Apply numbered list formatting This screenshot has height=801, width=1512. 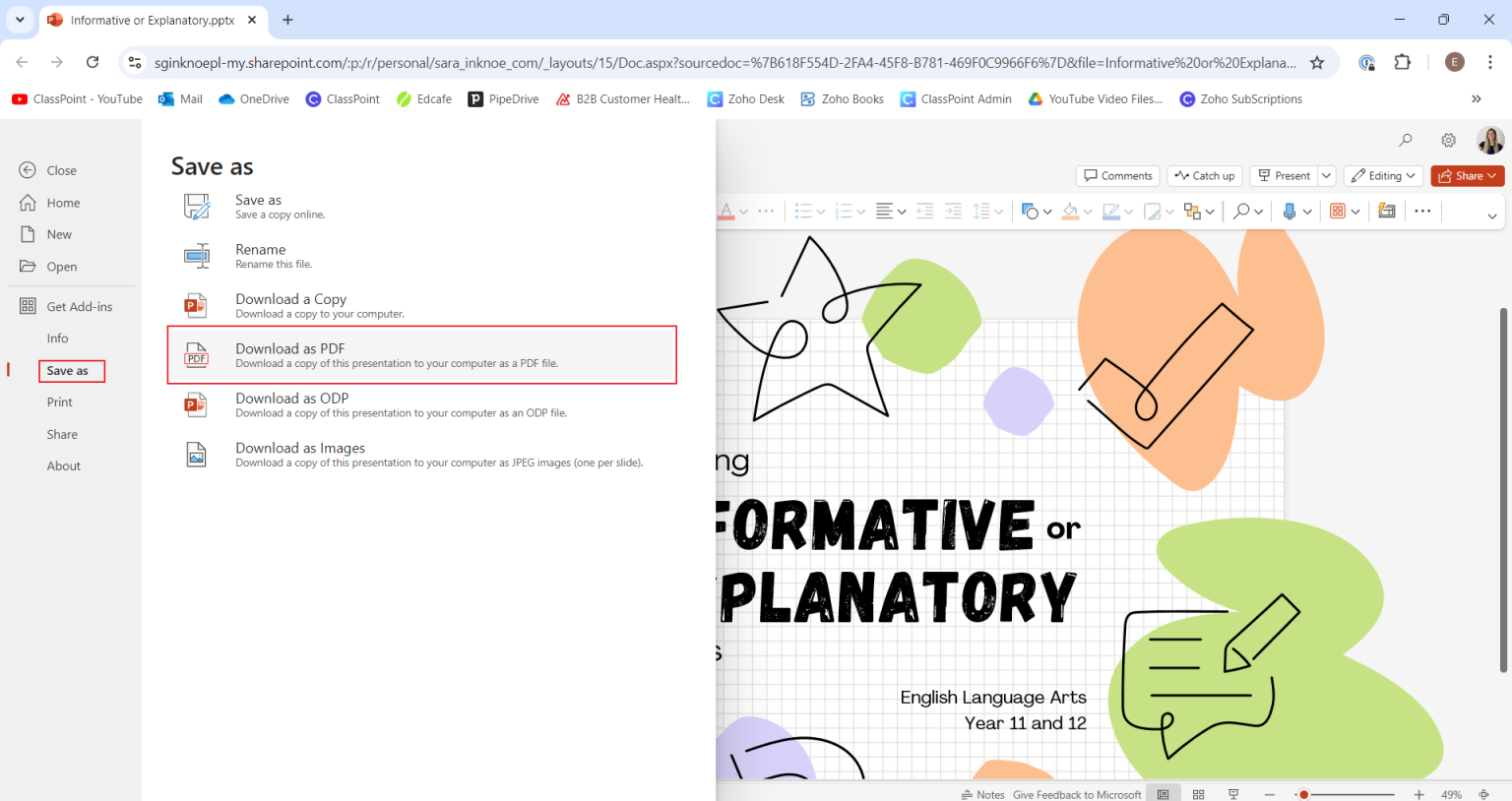coord(846,211)
